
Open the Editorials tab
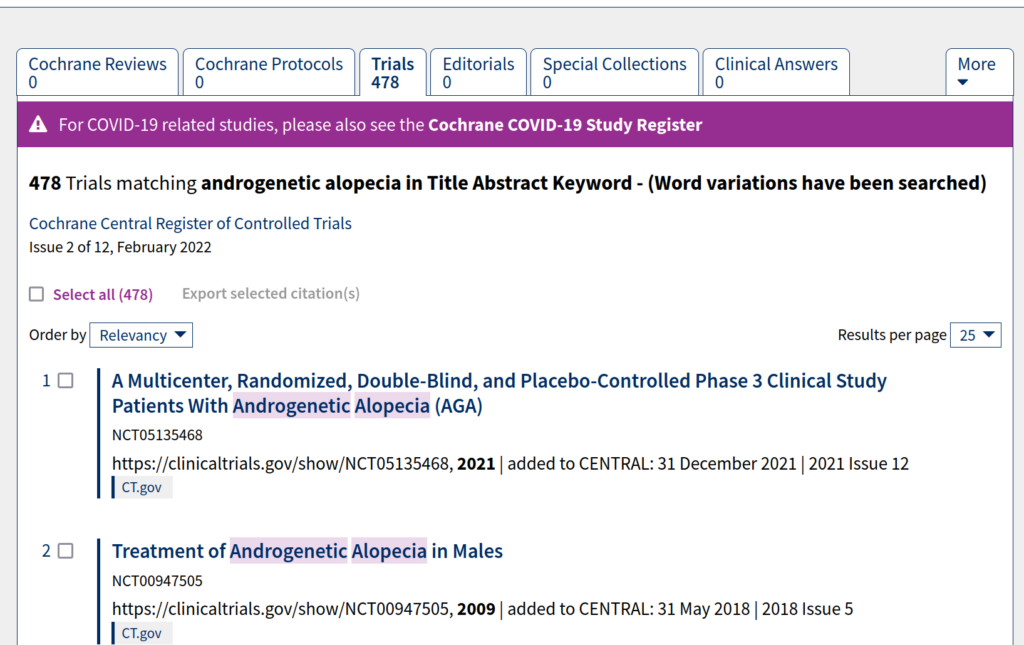point(478,72)
